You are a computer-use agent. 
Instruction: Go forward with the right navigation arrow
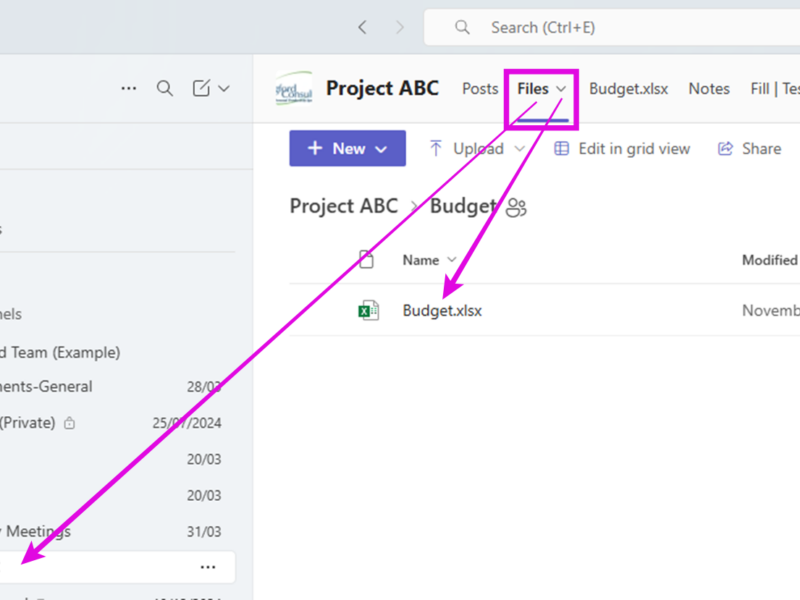[399, 27]
